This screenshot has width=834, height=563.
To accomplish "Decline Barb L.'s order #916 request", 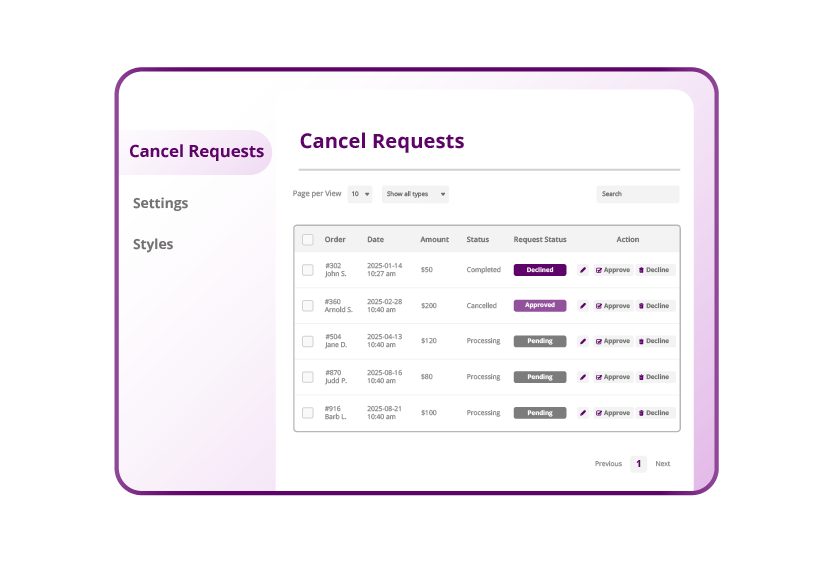I will pos(655,413).
